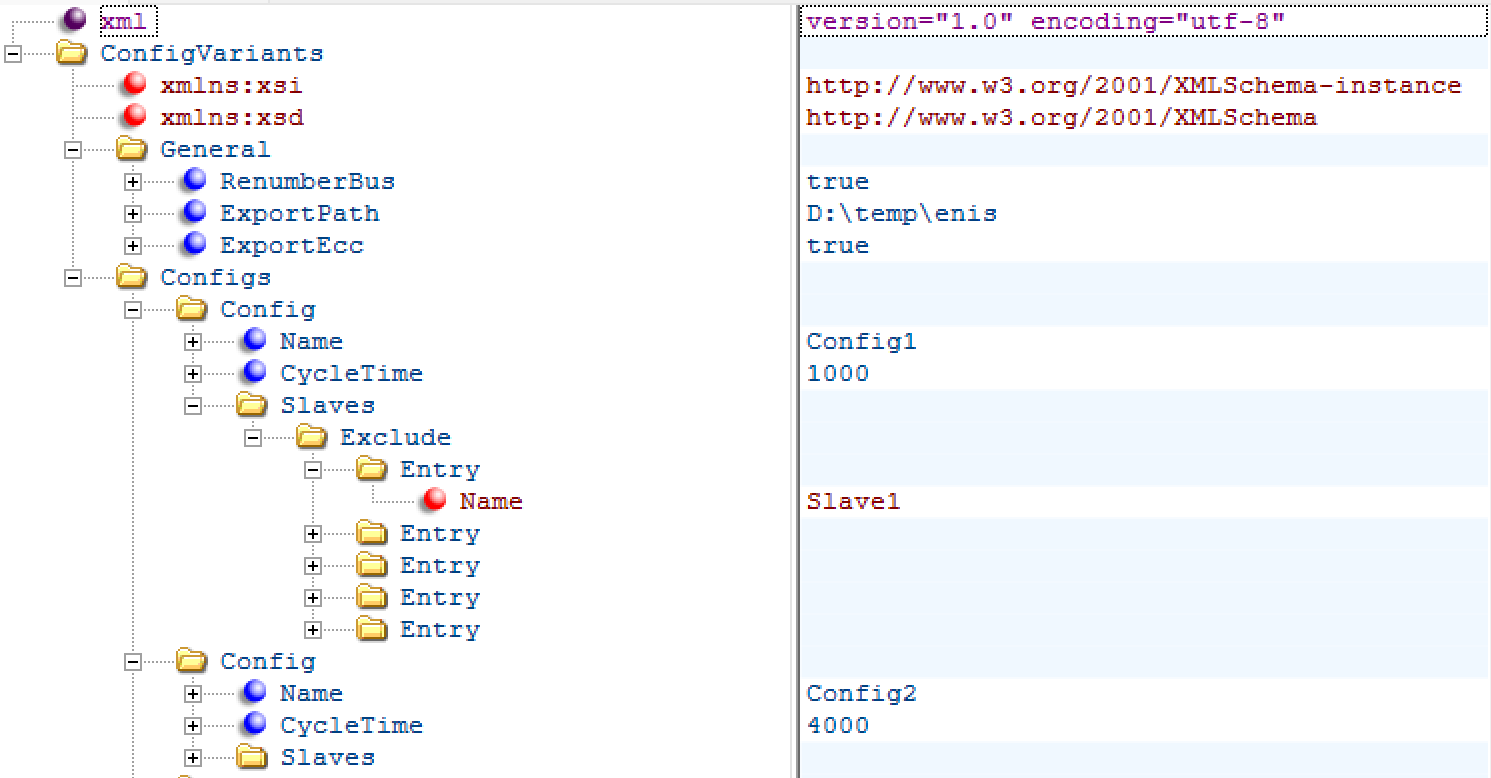
Task: Expand the Slaves node under Config2
Action: point(193,757)
